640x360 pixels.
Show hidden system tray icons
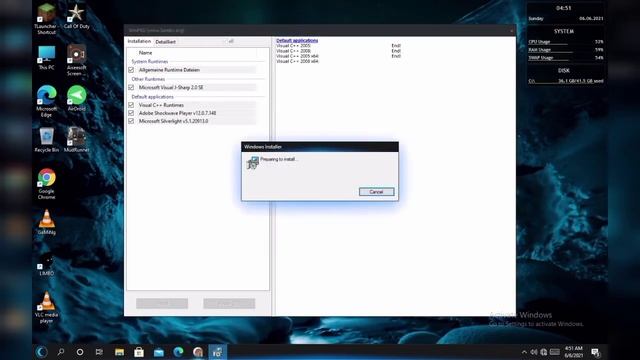tap(524, 352)
